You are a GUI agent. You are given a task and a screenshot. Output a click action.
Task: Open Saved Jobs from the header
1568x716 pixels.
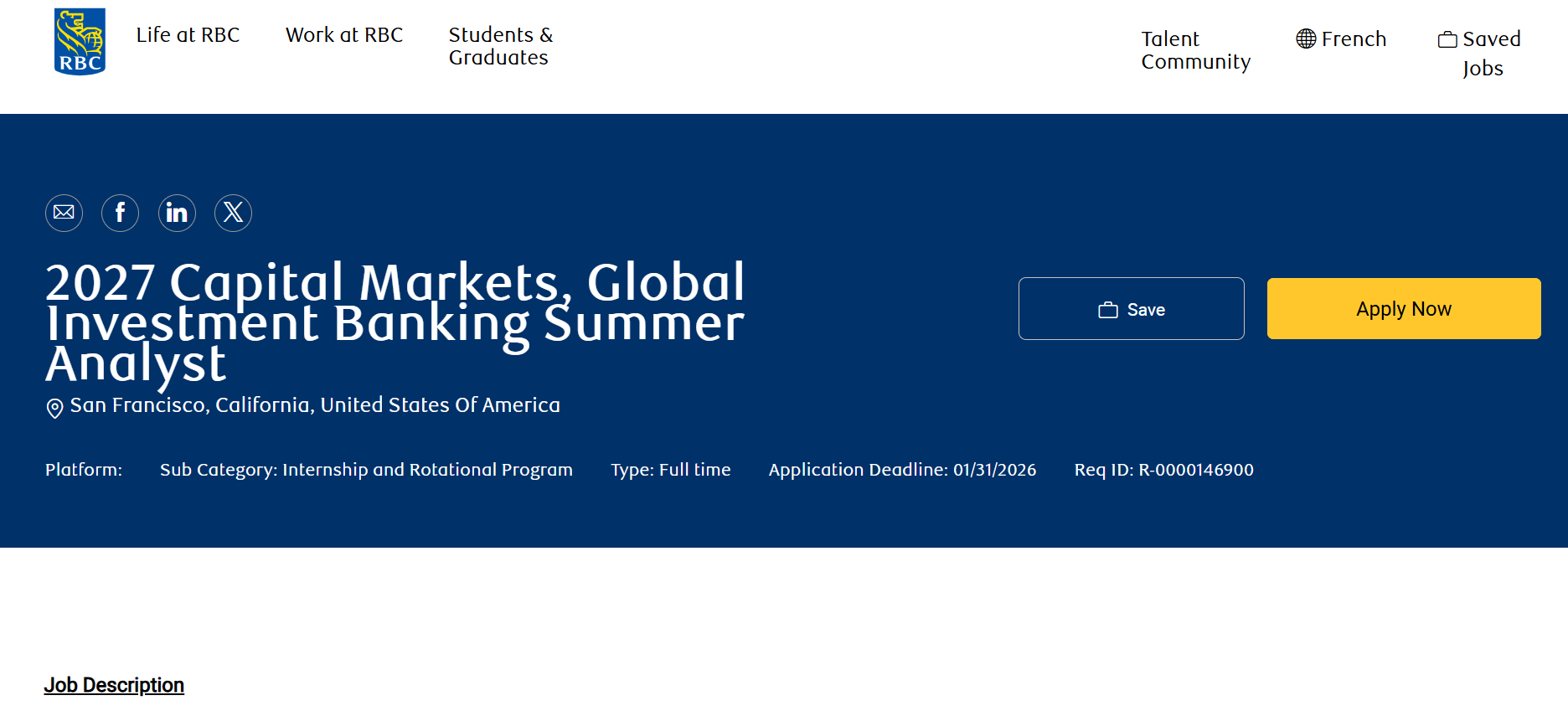pyautogui.click(x=1480, y=53)
